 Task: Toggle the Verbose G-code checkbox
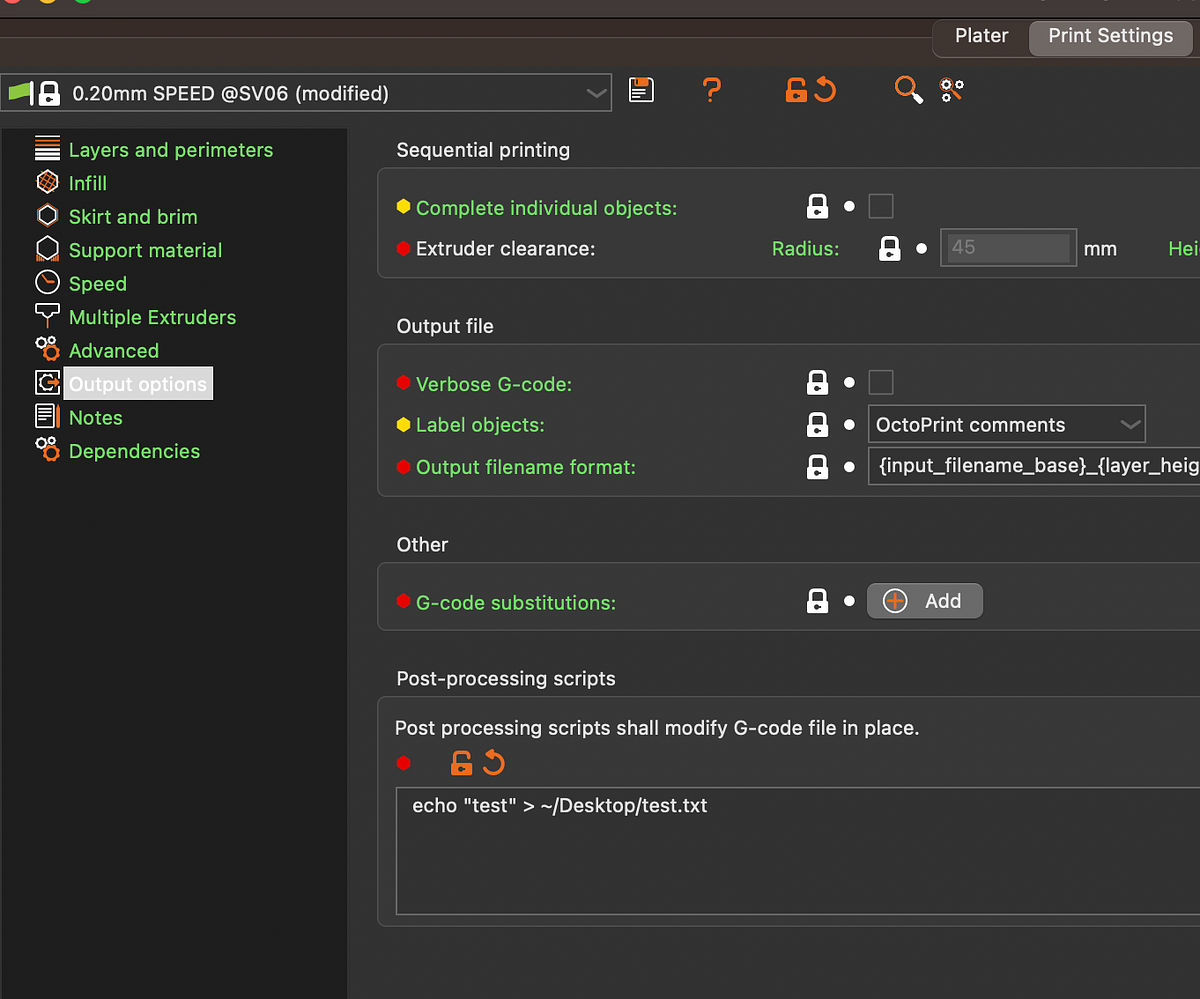click(880, 383)
